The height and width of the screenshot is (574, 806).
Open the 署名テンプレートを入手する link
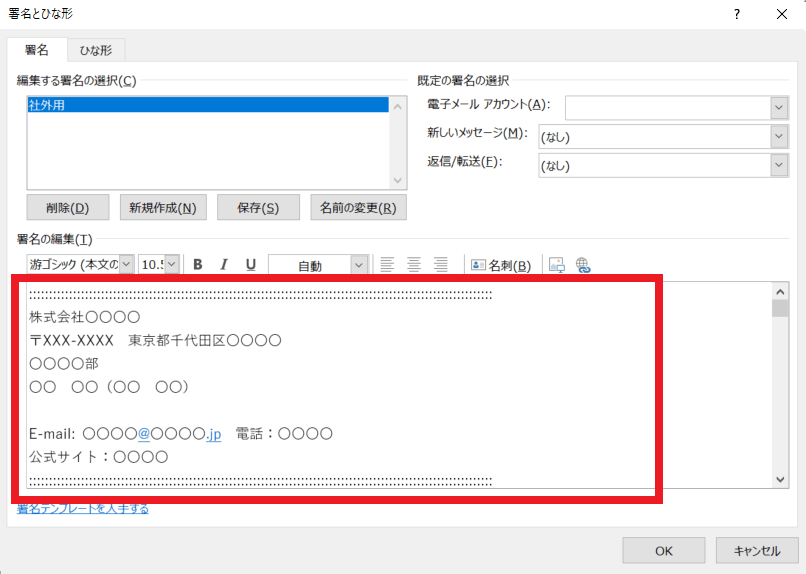click(83, 509)
